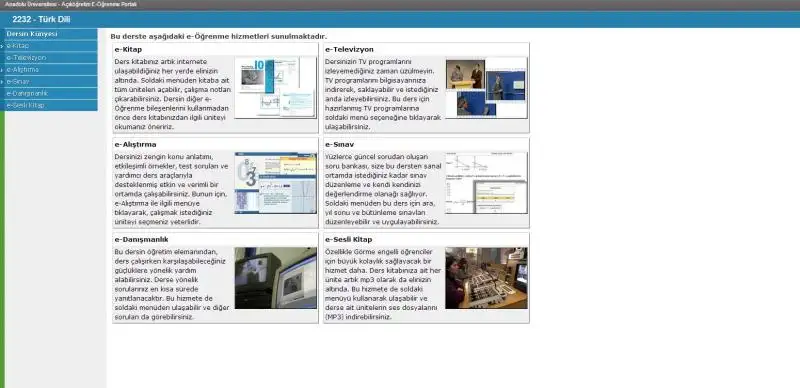Expand the arrow beside e-Sınav menu item

(x=3, y=82)
